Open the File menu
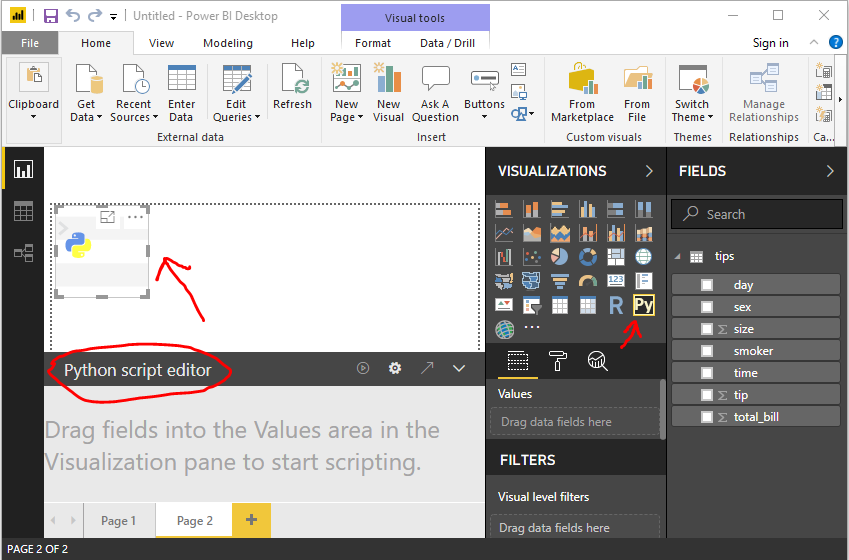 [30, 43]
